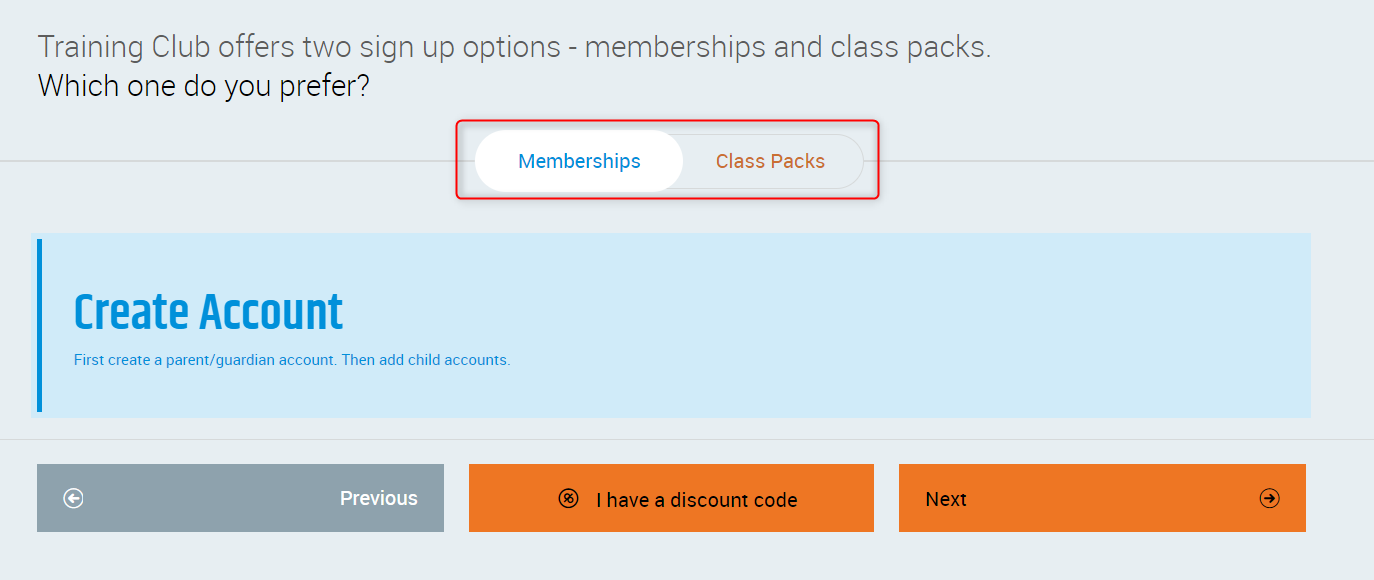Click the 'Previous' text label

(x=378, y=498)
